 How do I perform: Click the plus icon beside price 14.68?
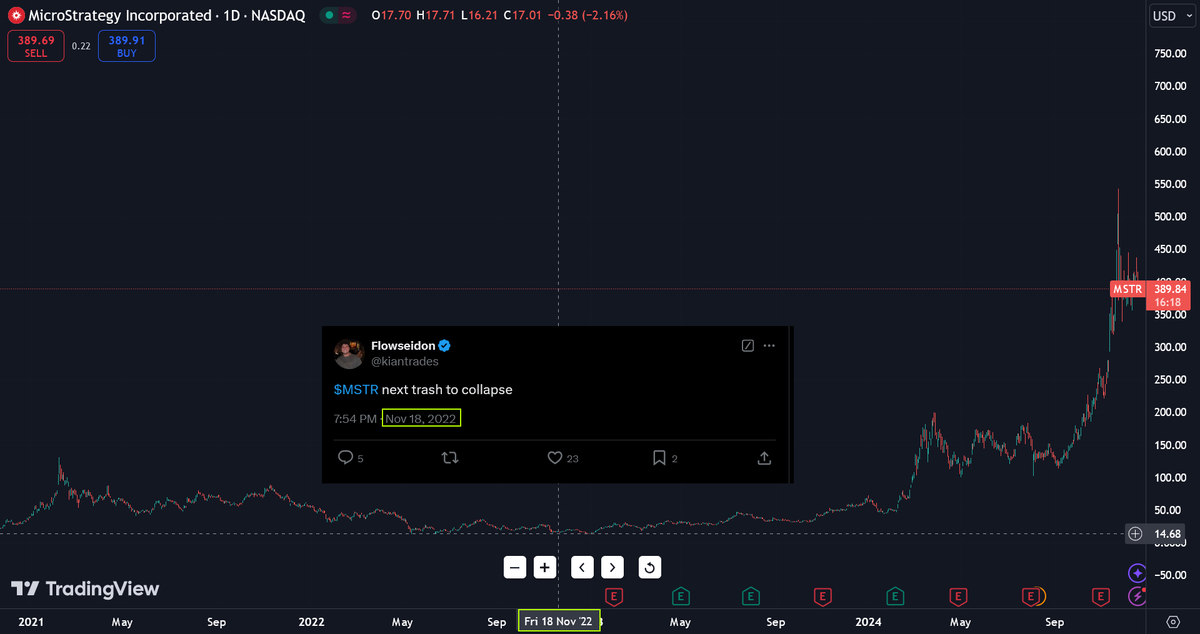tap(1135, 534)
